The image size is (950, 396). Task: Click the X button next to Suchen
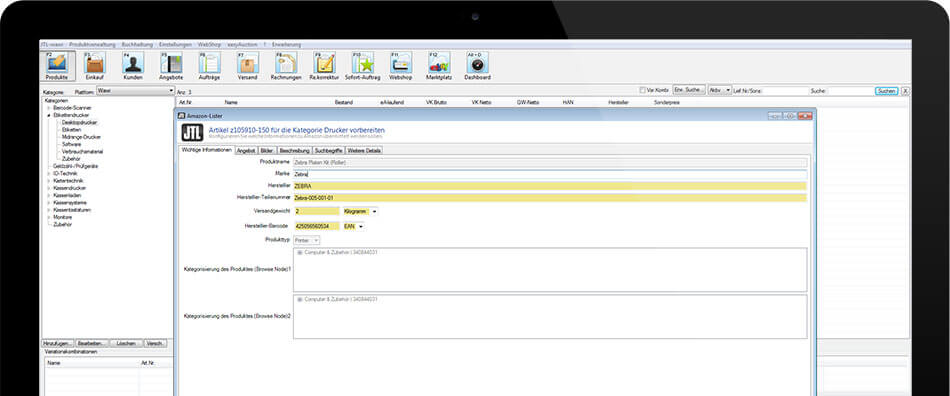tap(905, 91)
